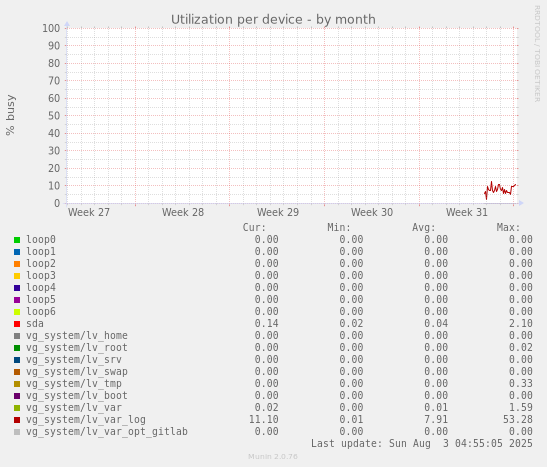Click the Last update timestamp

point(422,443)
